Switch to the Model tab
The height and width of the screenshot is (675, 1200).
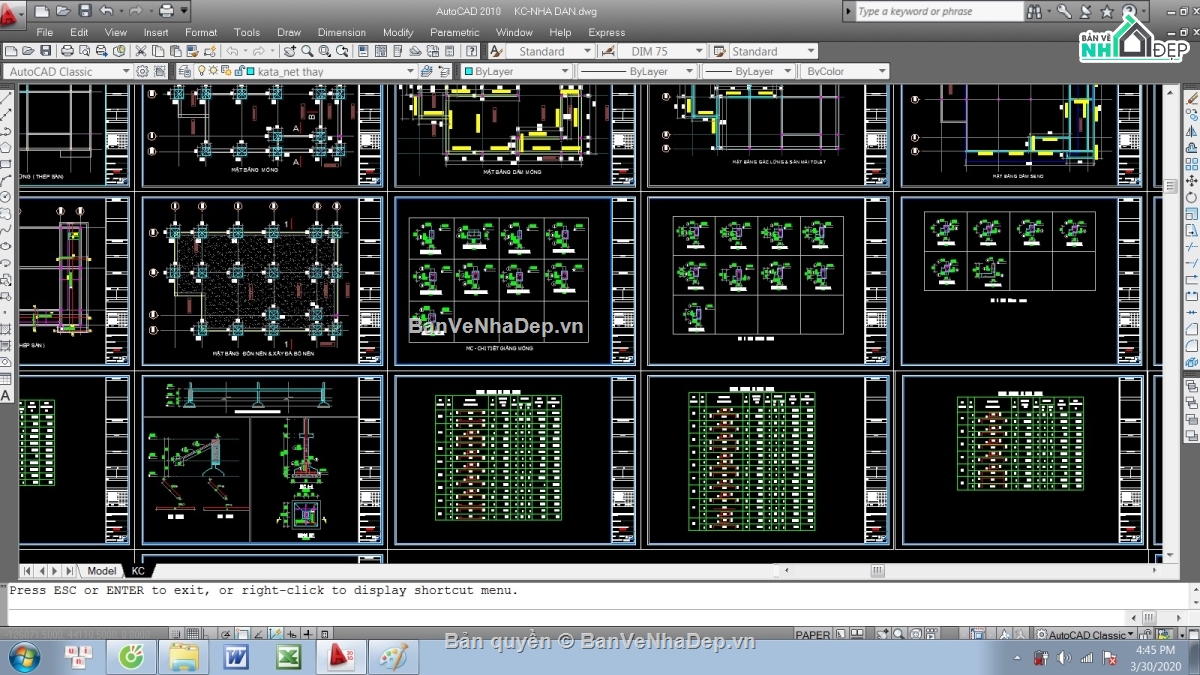click(x=101, y=571)
